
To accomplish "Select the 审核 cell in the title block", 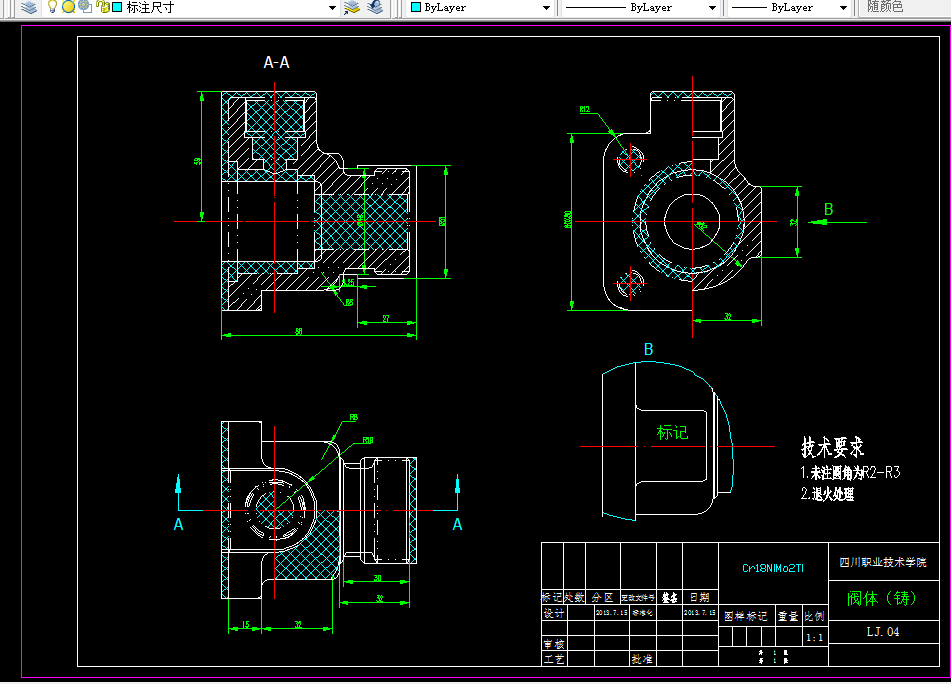I will (x=553, y=644).
